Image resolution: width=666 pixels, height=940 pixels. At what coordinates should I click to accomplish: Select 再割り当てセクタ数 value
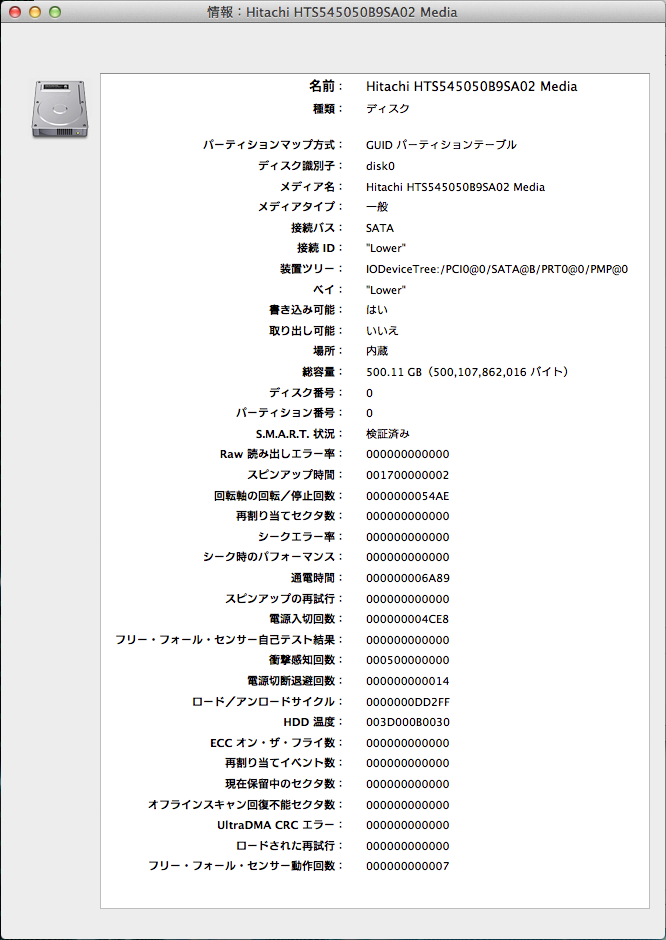click(408, 516)
